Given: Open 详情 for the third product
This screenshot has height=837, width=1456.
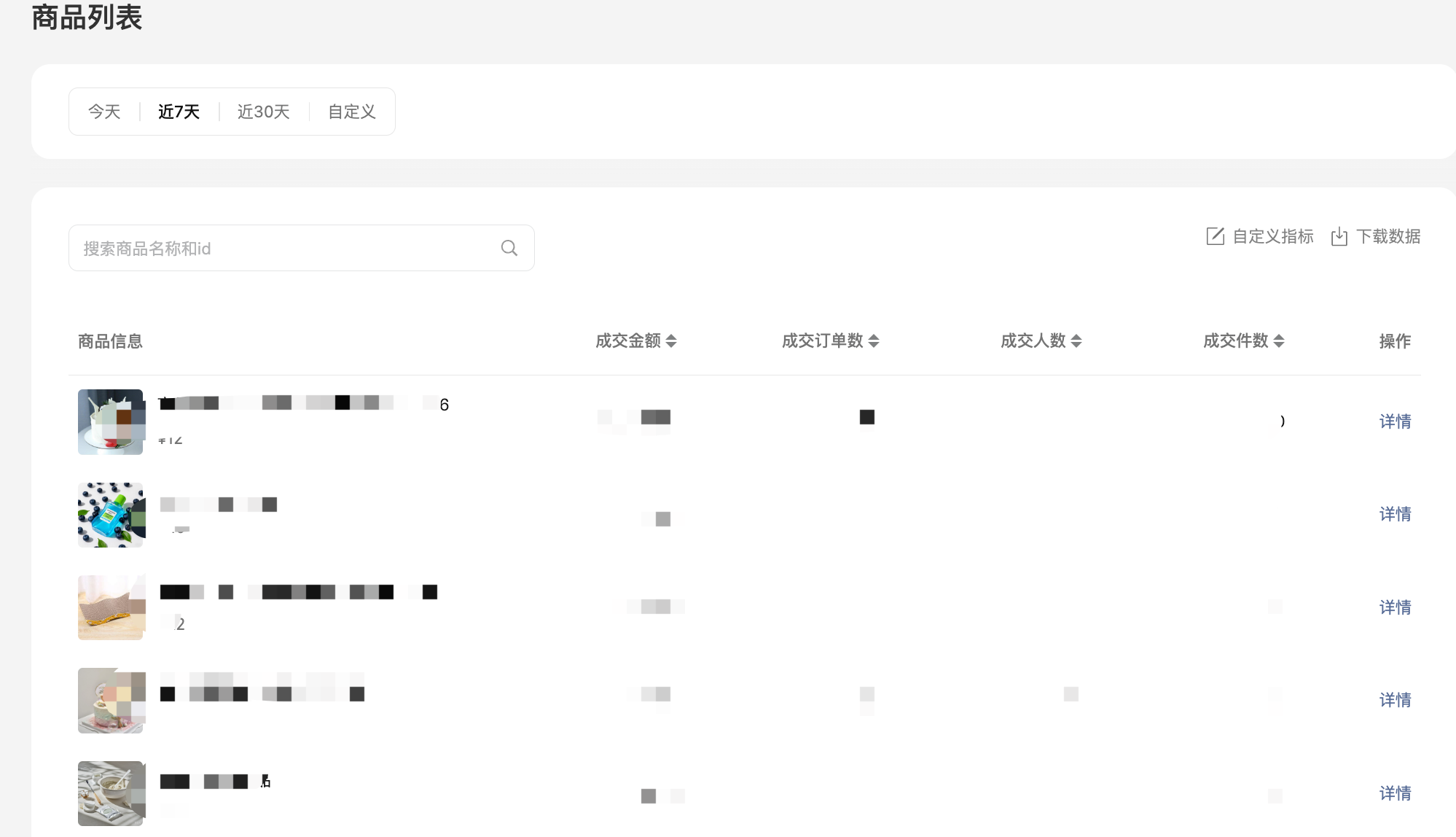Looking at the screenshot, I should (1395, 607).
